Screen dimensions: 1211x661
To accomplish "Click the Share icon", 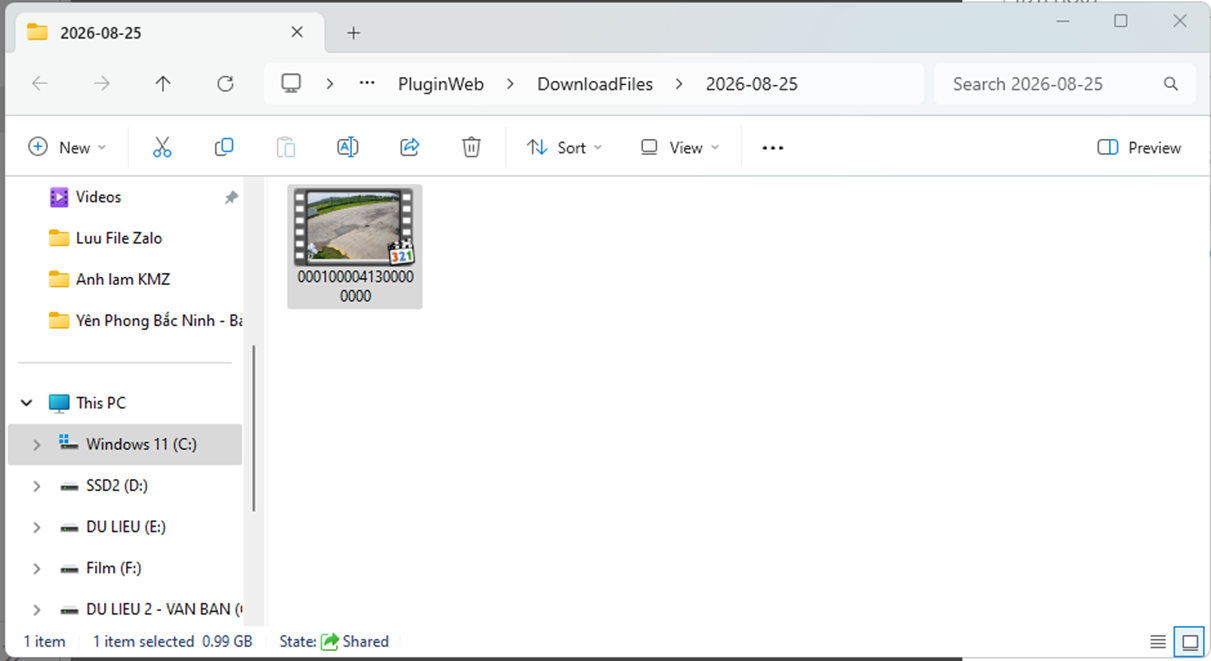I will click(x=409, y=148).
